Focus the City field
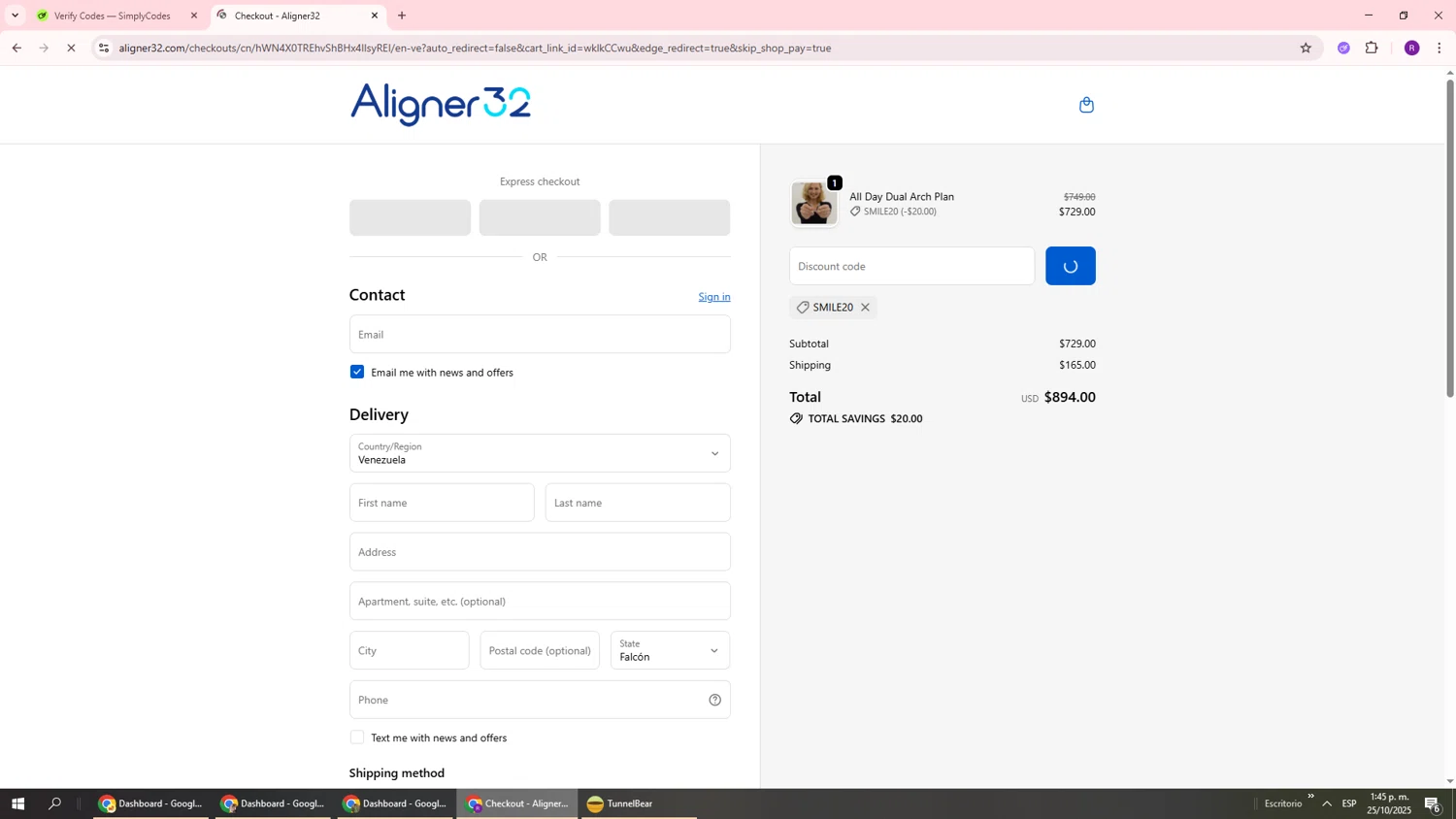The width and height of the screenshot is (1456, 819). click(x=409, y=650)
